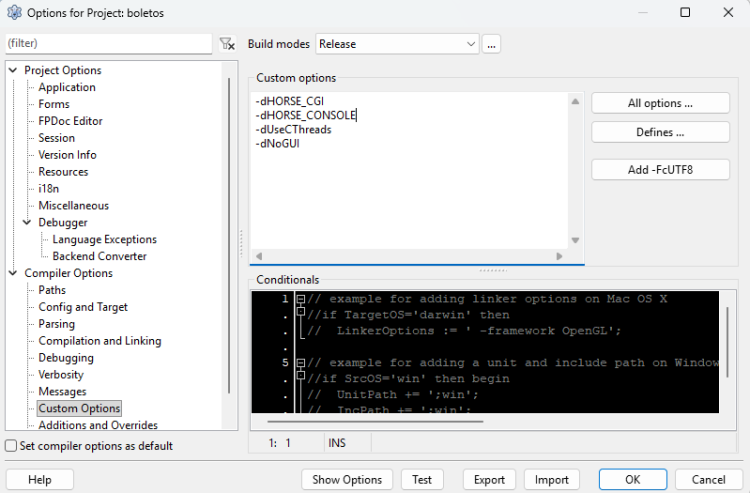The image size is (750, 493).
Task: Collapse the Compiler Options tree node
Action: pyautogui.click(x=13, y=273)
